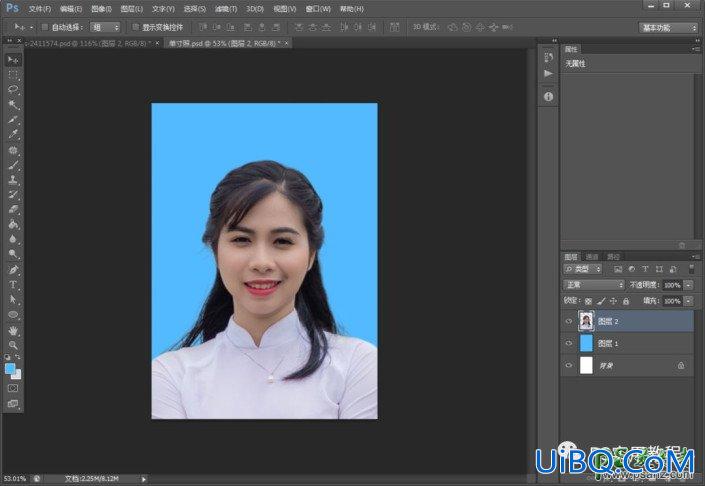
Task: Open the 文件(F) menu
Action: pyautogui.click(x=40, y=9)
